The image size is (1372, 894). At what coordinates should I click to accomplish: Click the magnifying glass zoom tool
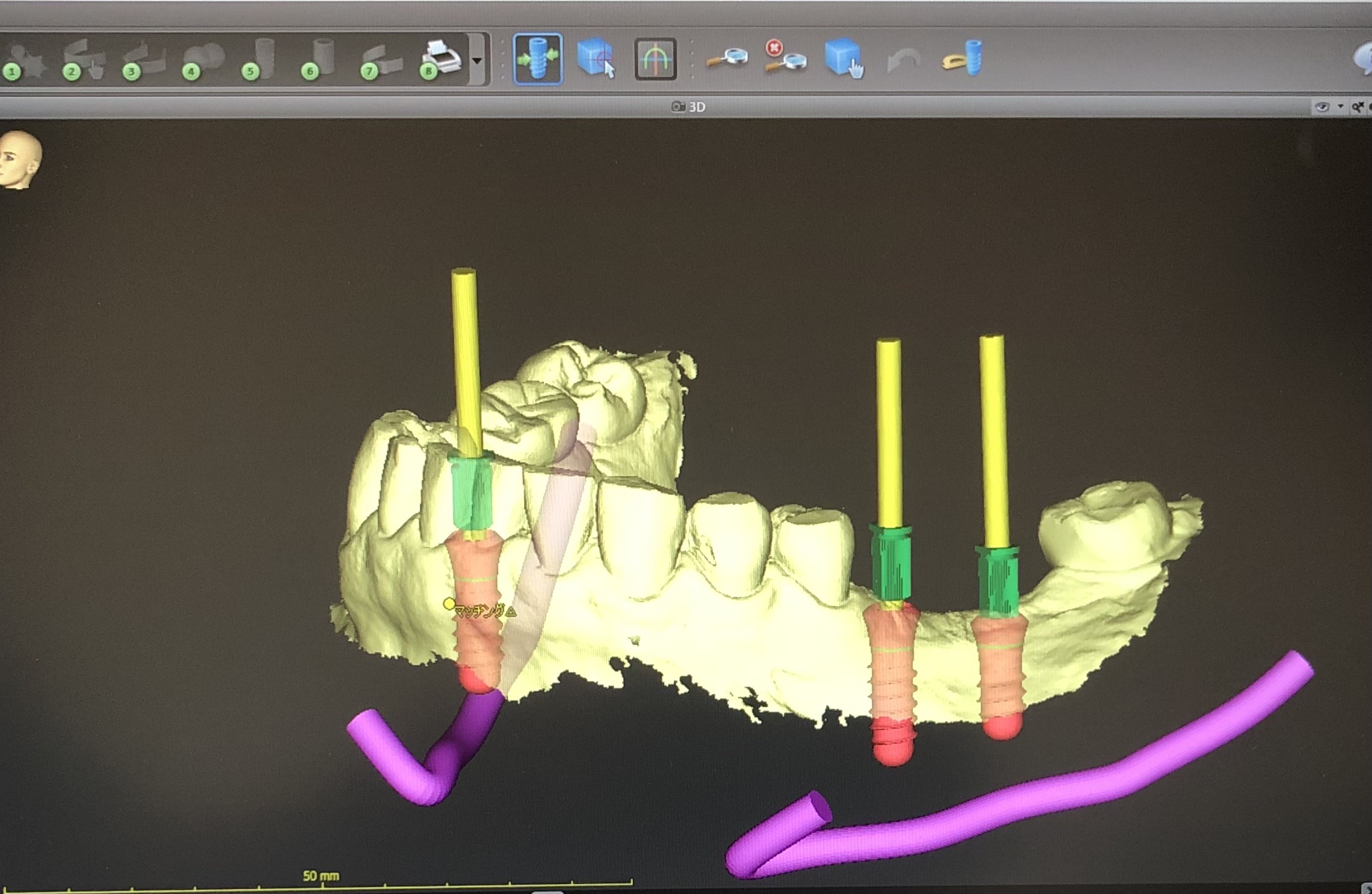(x=727, y=59)
